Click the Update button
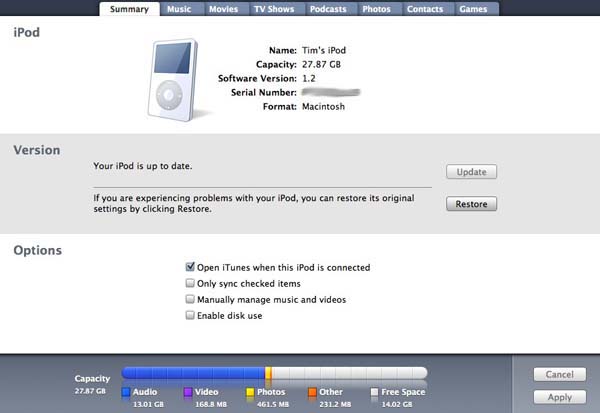This screenshot has width=600, height=413. tap(471, 172)
